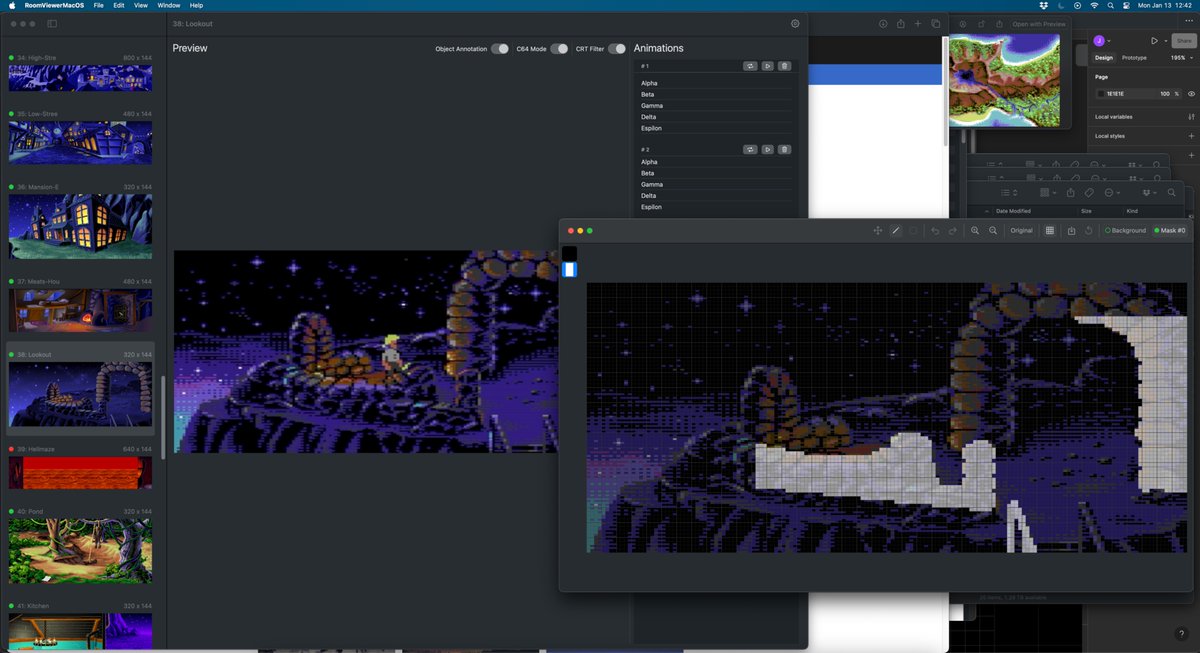Click the revert arrow icon in mask editor
This screenshot has height=653, width=1200.
click(x=1088, y=231)
